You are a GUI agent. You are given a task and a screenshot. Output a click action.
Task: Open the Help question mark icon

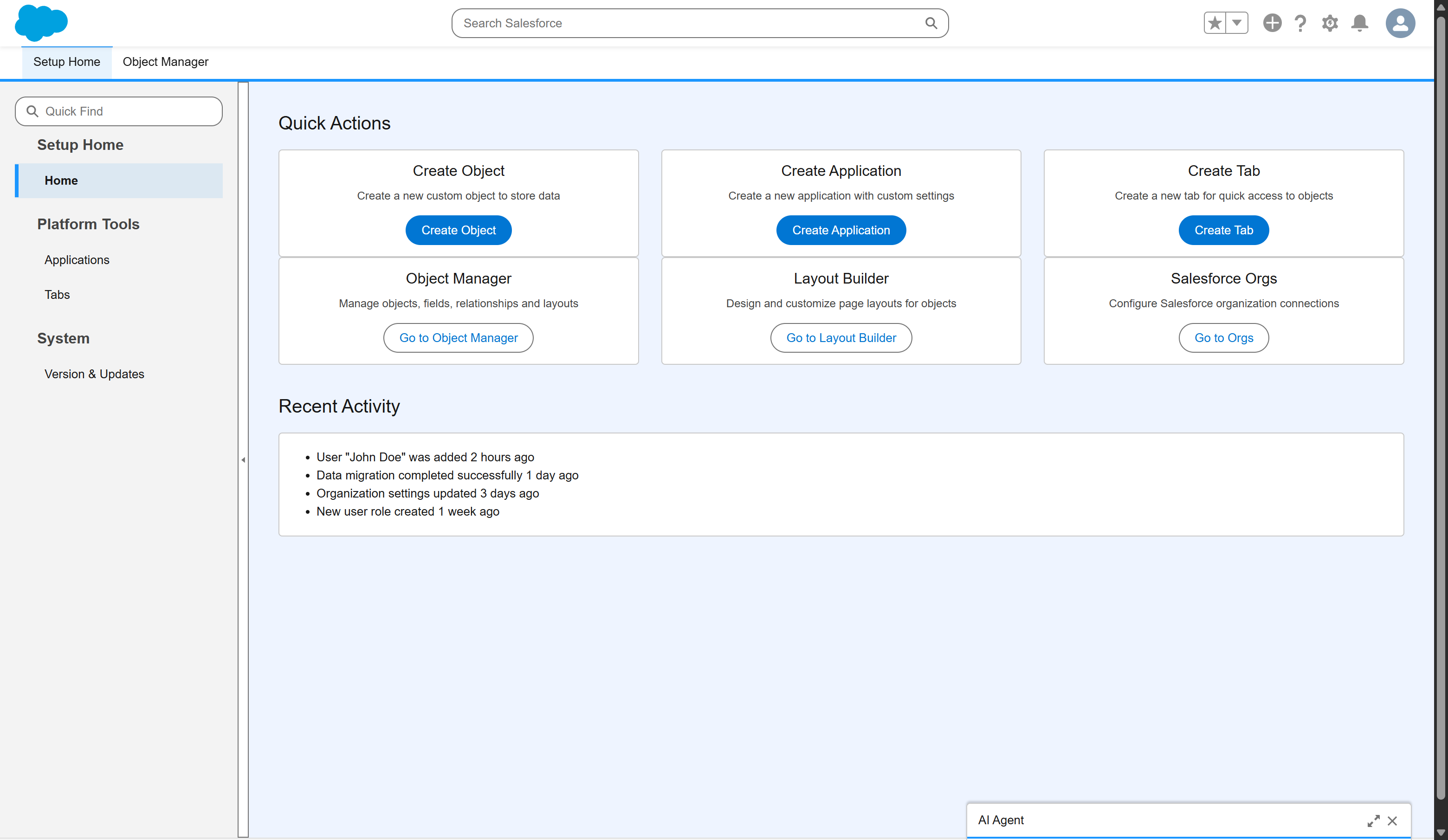pos(1300,23)
